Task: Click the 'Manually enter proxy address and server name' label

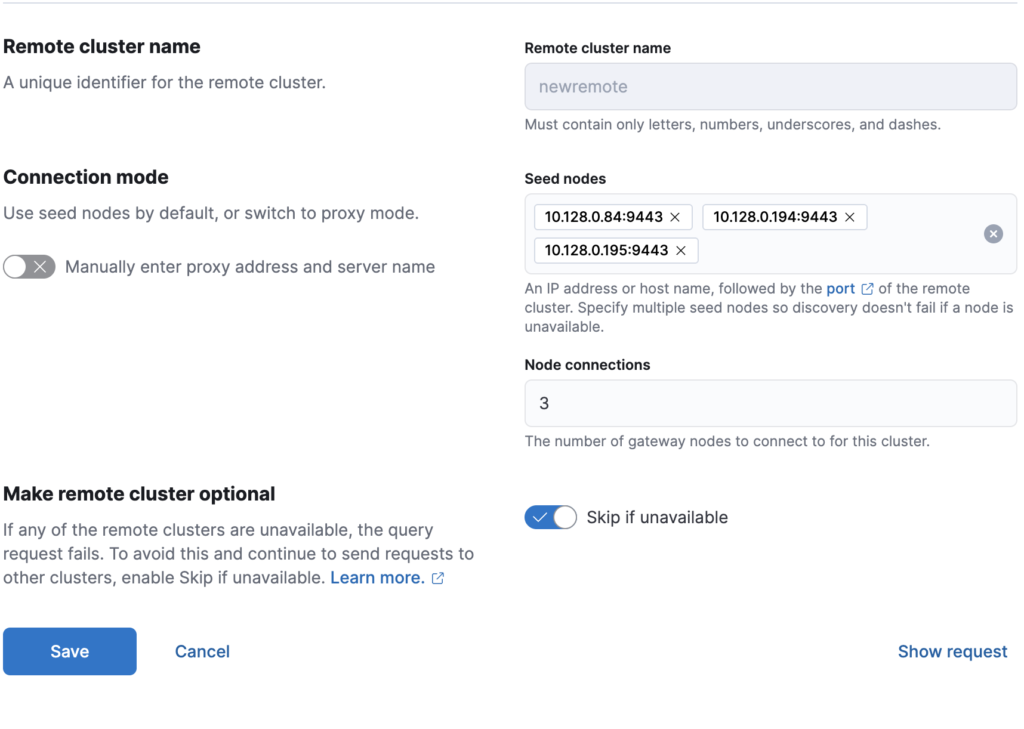Action: click(x=250, y=267)
